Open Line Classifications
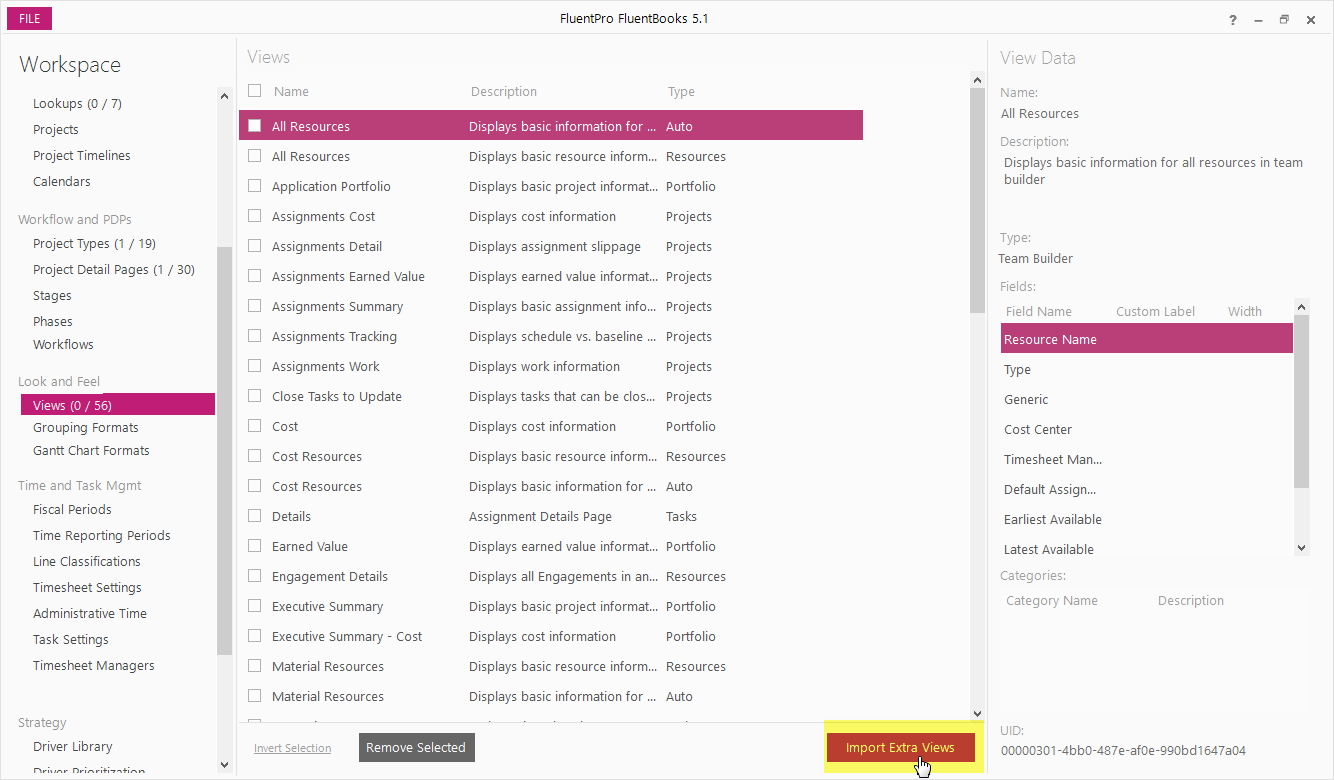Screen dimensions: 1334x780 click(x=87, y=562)
